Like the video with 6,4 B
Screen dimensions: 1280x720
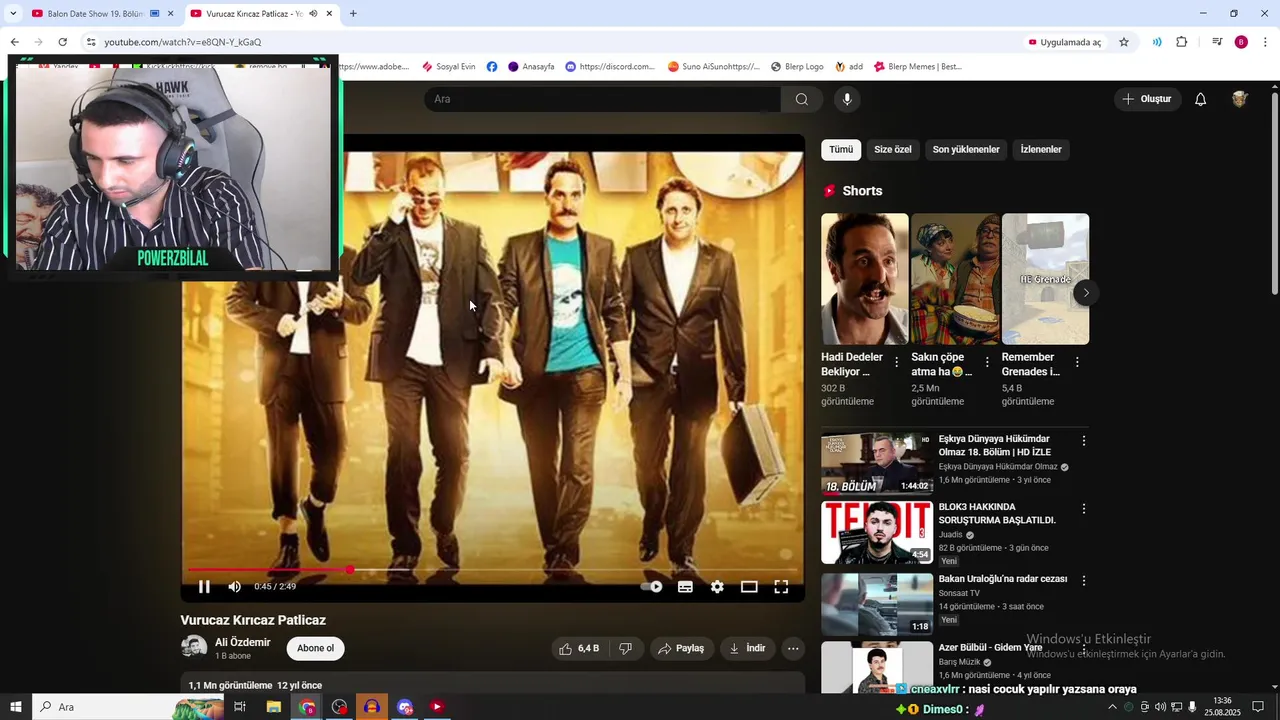coord(578,648)
